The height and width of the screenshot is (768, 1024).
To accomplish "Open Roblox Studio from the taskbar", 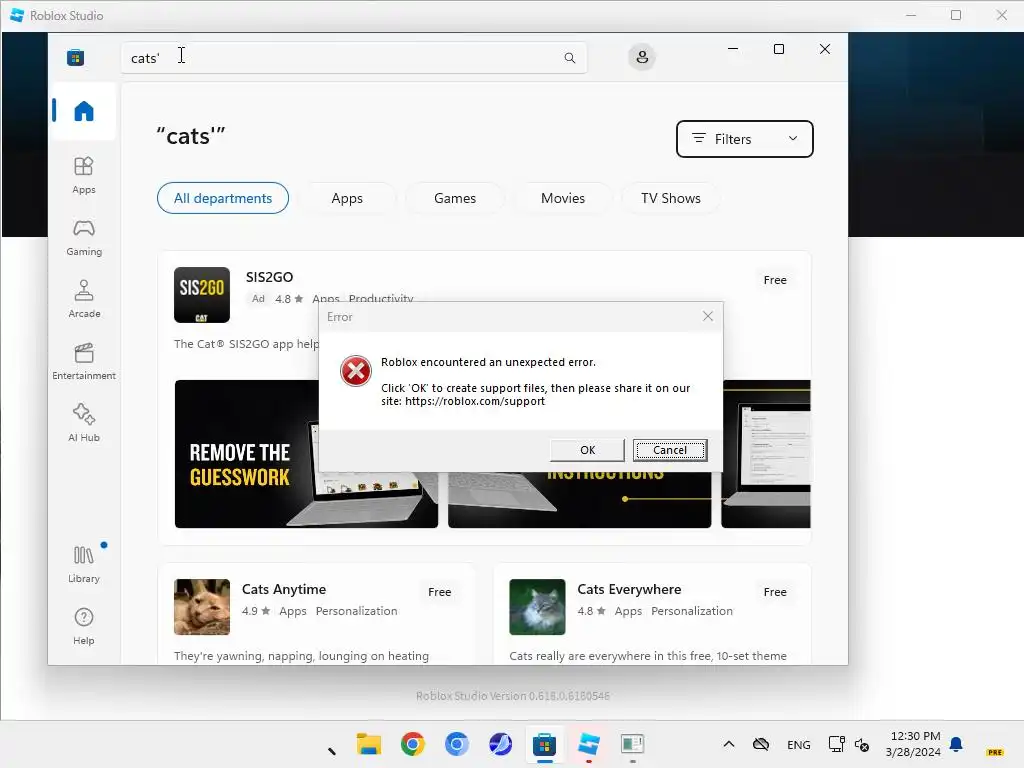I will pyautogui.click(x=588, y=744).
